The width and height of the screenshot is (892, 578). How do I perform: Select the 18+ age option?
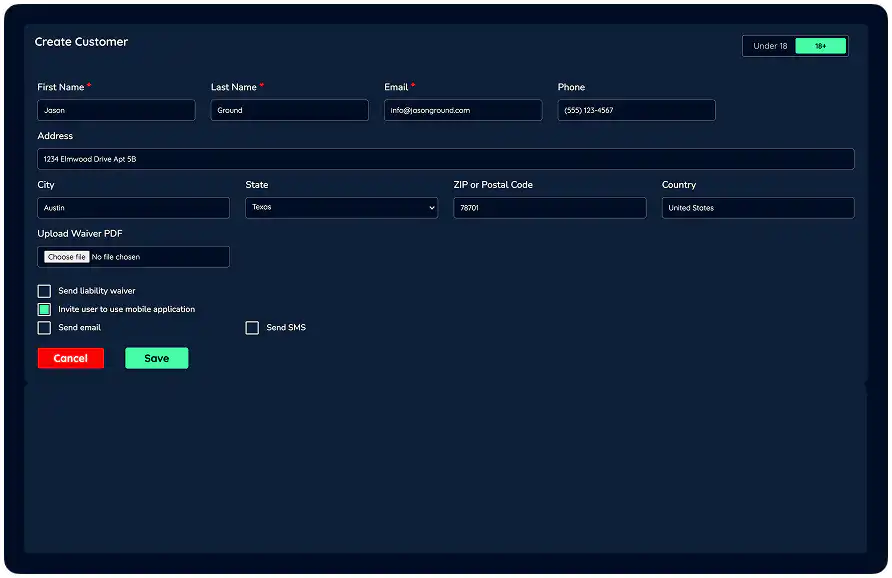coord(821,46)
